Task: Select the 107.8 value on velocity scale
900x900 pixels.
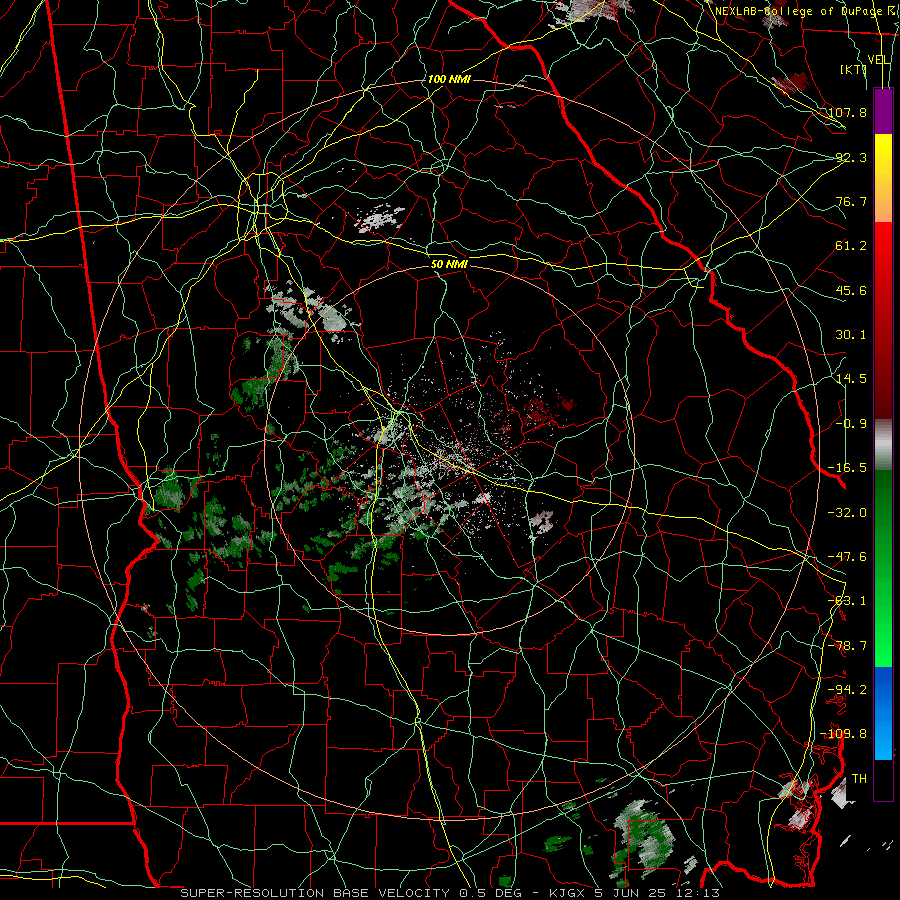Action: [847, 112]
